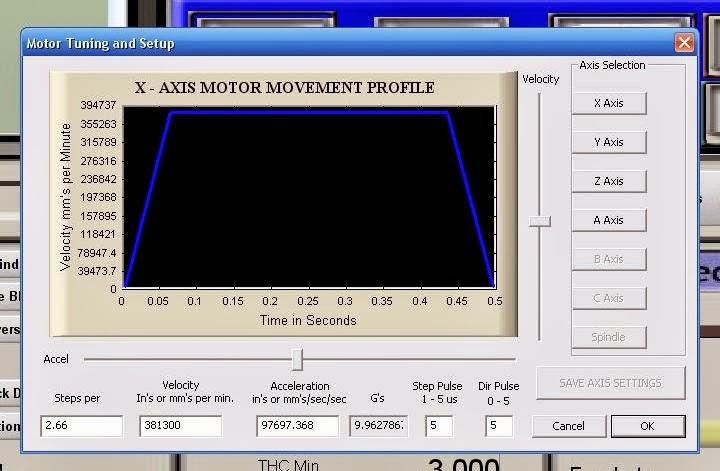Screen dimensions: 720x471
Task: Choose the Z Axis button
Action: click(x=609, y=181)
